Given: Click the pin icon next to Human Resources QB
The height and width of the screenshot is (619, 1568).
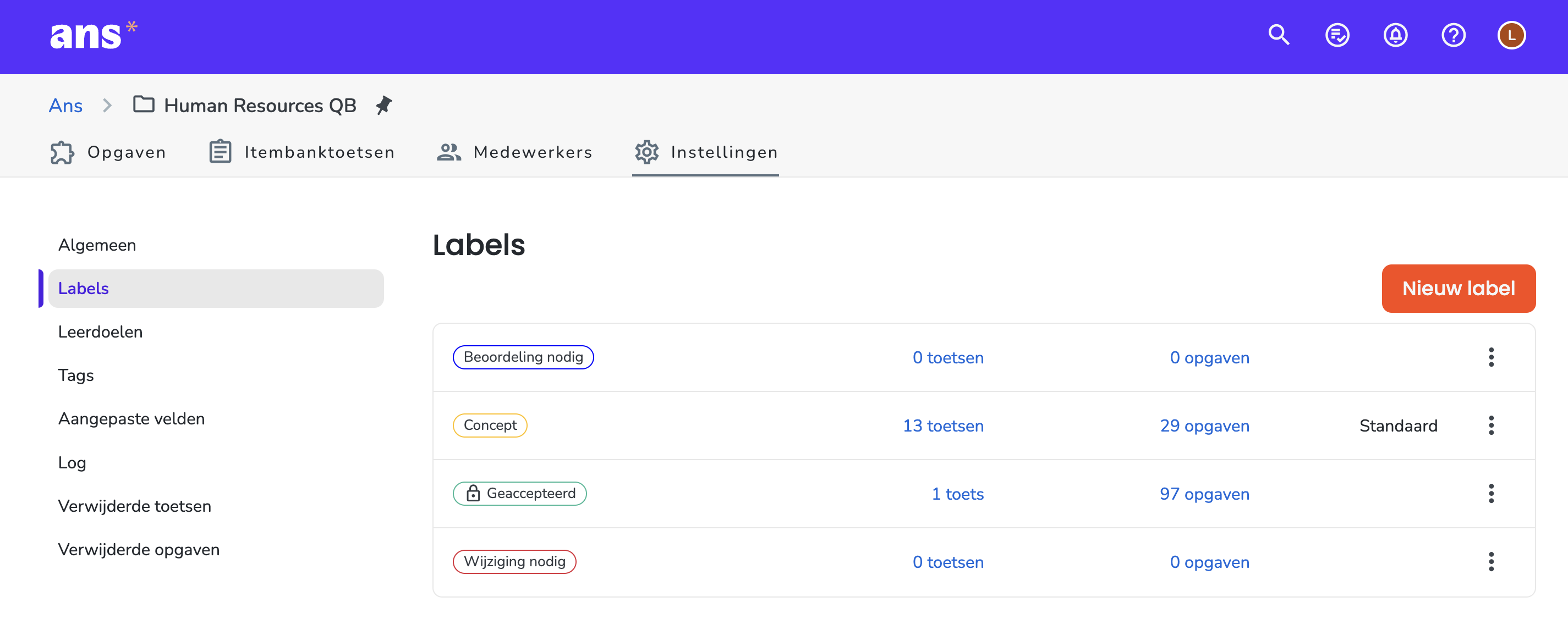Looking at the screenshot, I should (383, 105).
